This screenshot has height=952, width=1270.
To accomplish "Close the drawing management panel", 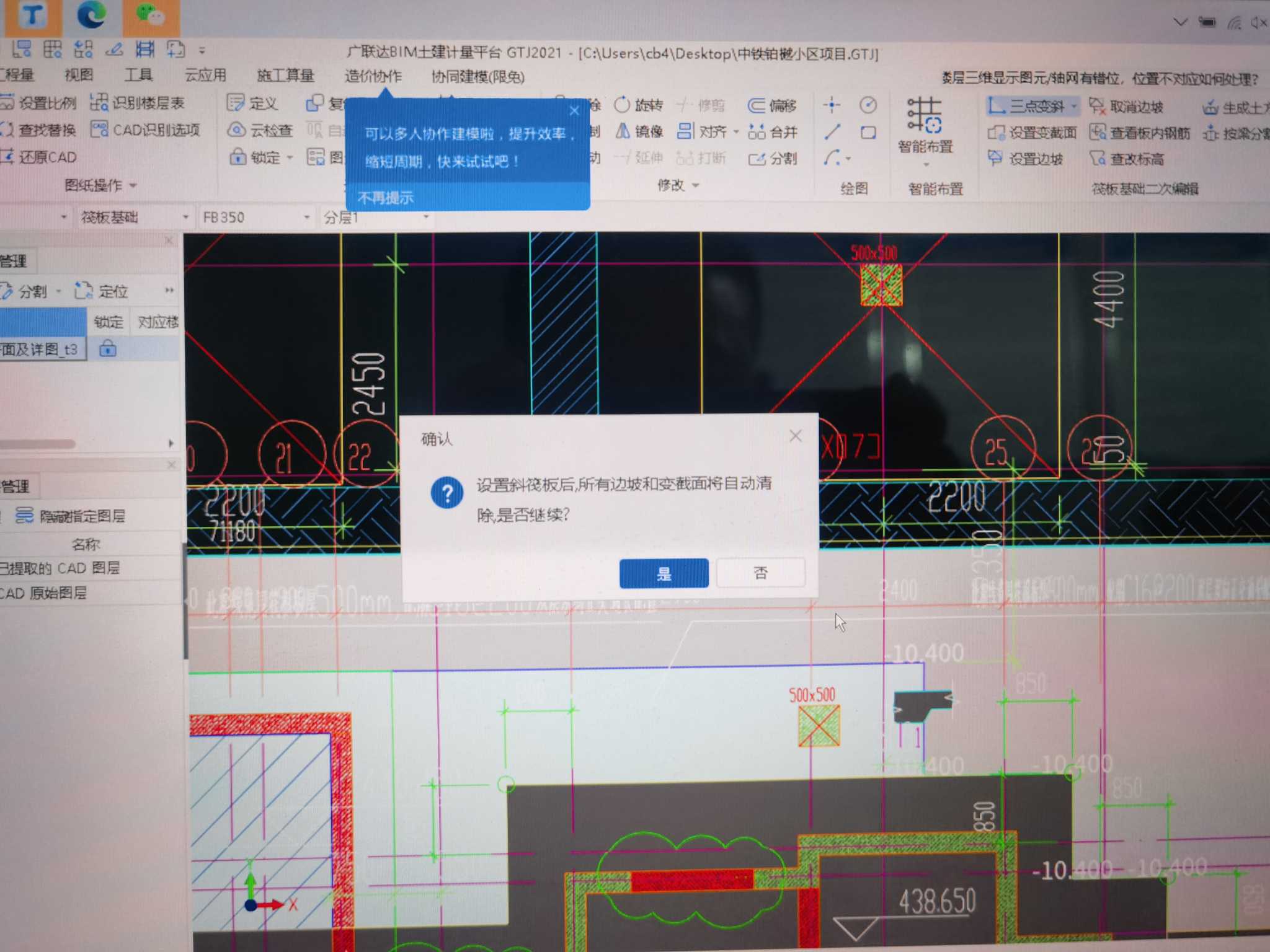I will click(169, 240).
